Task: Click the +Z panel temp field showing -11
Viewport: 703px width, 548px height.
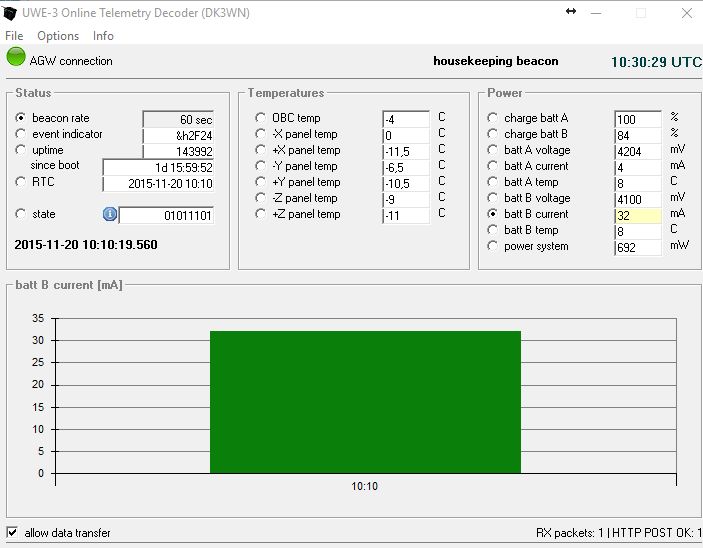Action: (406, 216)
